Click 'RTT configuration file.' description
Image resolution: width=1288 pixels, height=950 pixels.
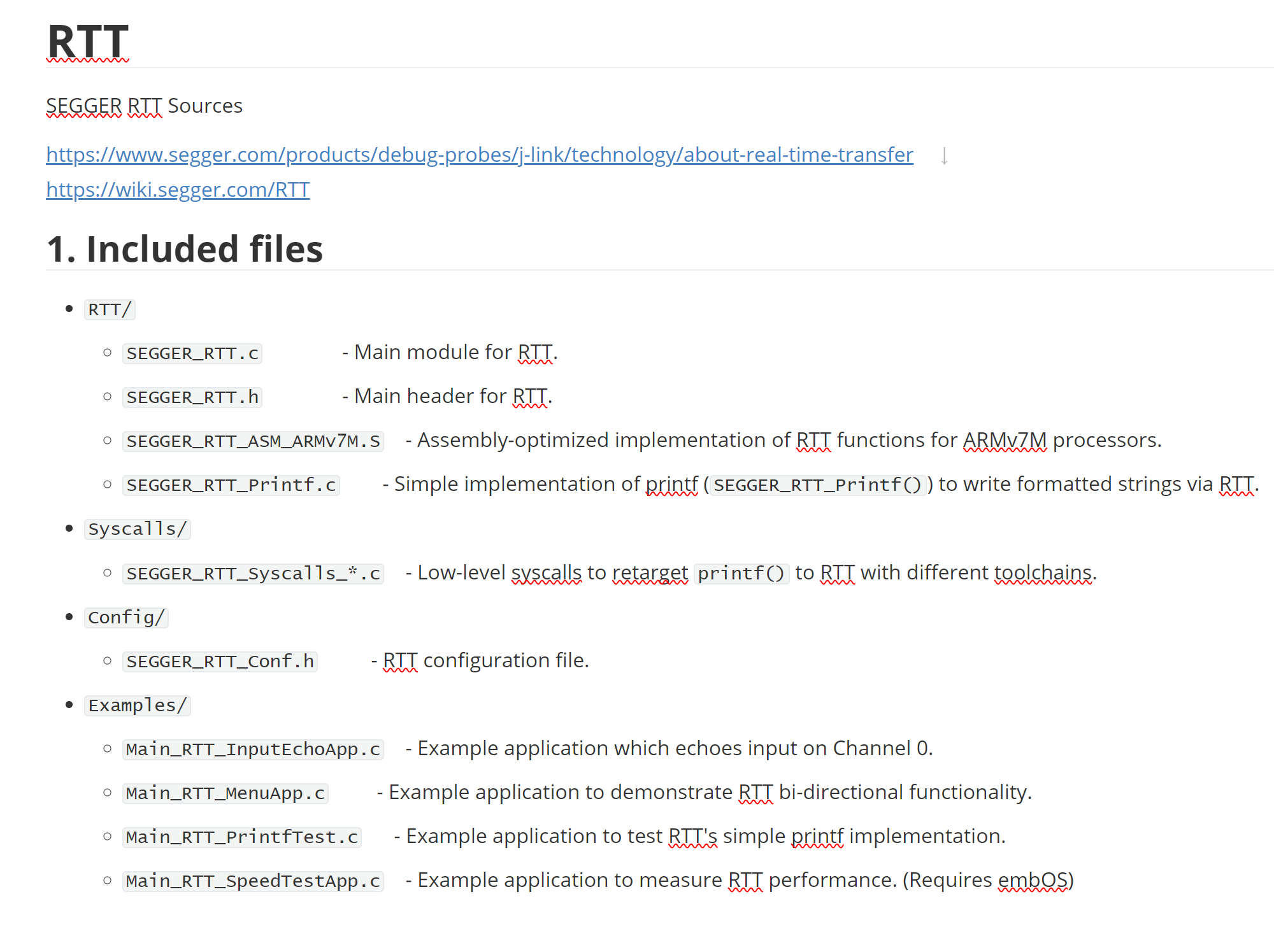[x=486, y=660]
